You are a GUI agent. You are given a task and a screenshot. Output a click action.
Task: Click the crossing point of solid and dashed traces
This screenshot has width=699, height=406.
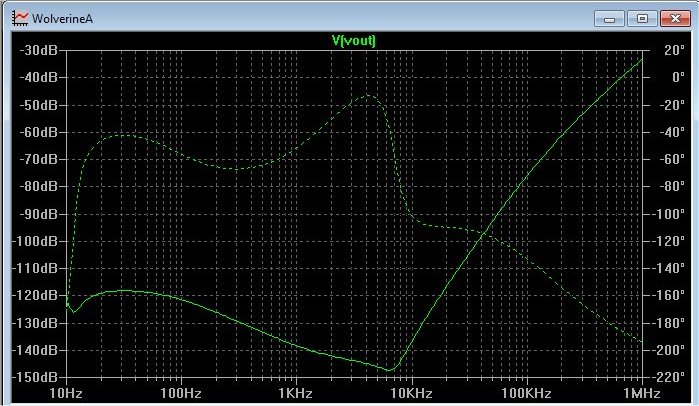[485, 233]
